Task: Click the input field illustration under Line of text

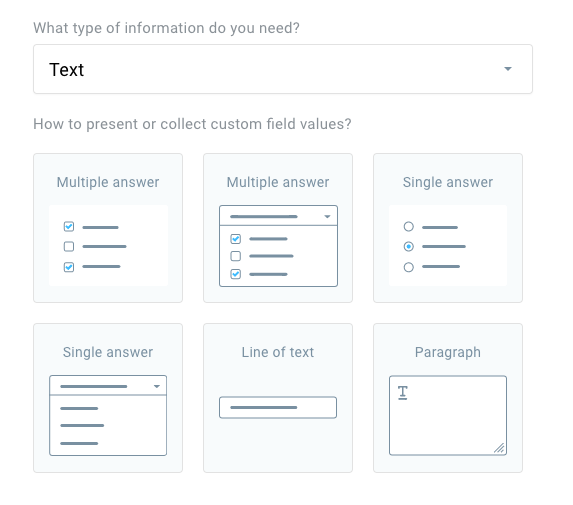Action: 278,407
